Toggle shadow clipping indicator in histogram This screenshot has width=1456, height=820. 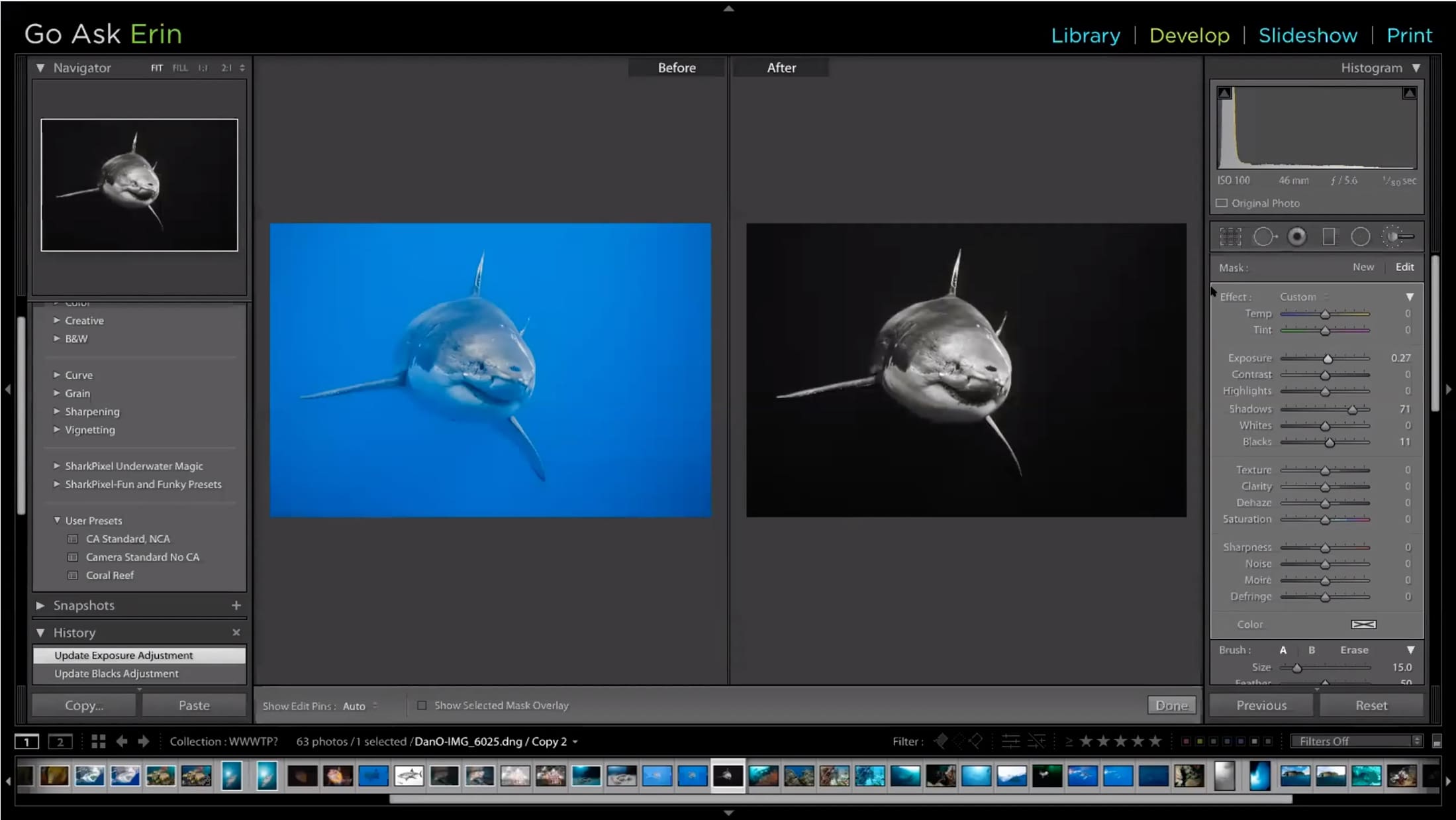tap(1225, 93)
